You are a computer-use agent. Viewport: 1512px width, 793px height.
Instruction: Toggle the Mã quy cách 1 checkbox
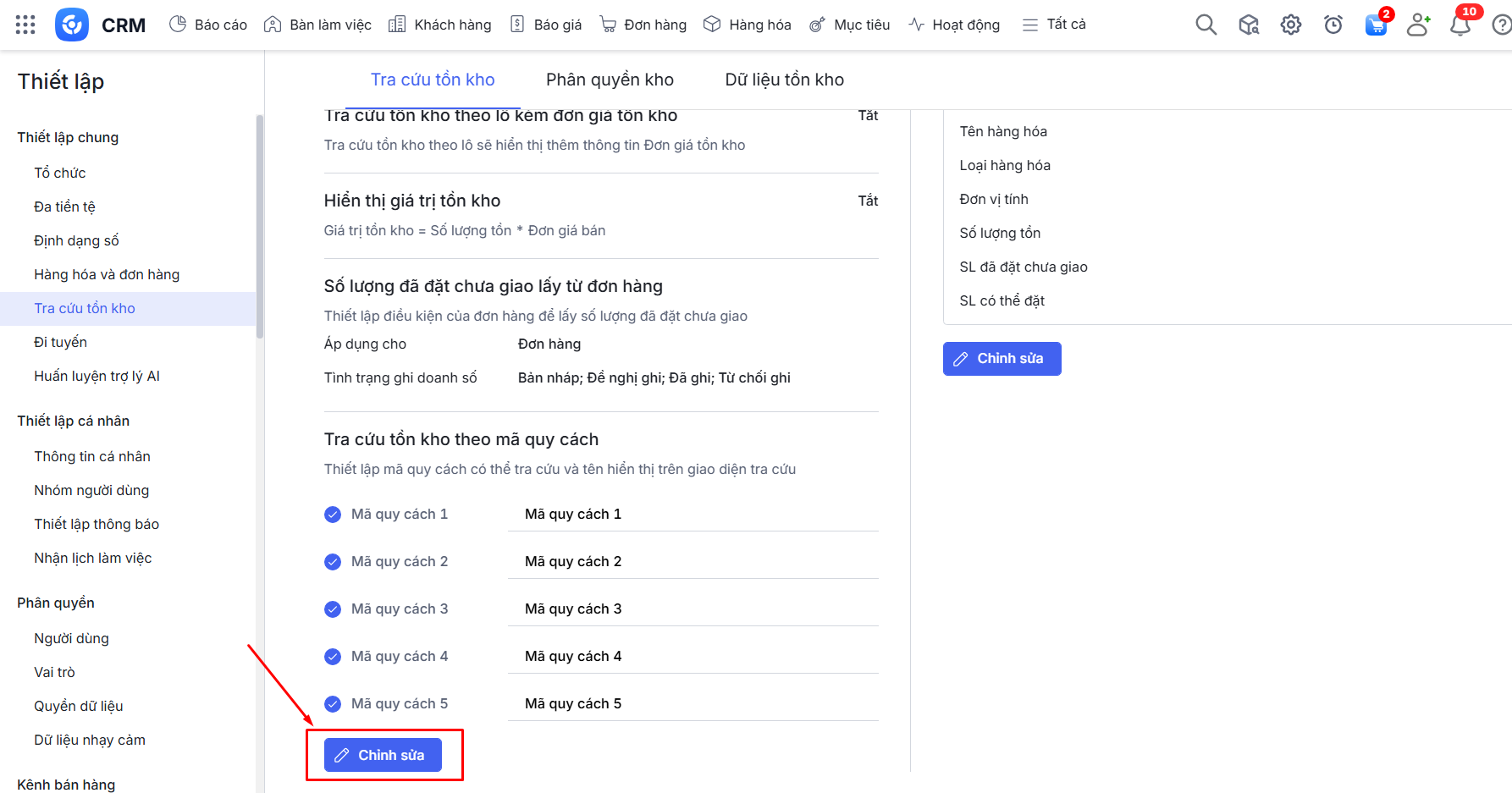pyautogui.click(x=333, y=515)
